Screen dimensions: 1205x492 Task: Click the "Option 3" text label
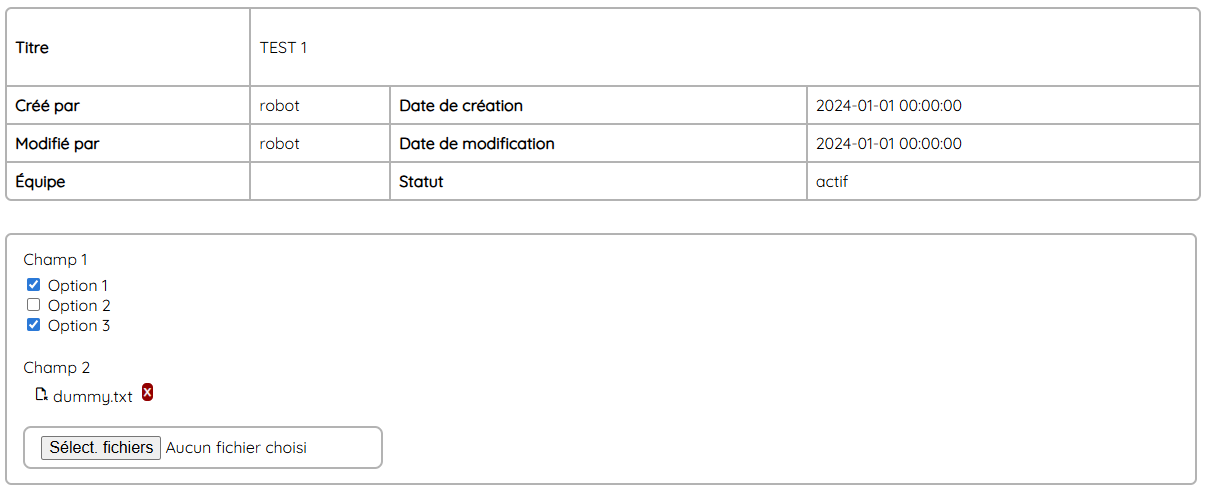tap(79, 326)
